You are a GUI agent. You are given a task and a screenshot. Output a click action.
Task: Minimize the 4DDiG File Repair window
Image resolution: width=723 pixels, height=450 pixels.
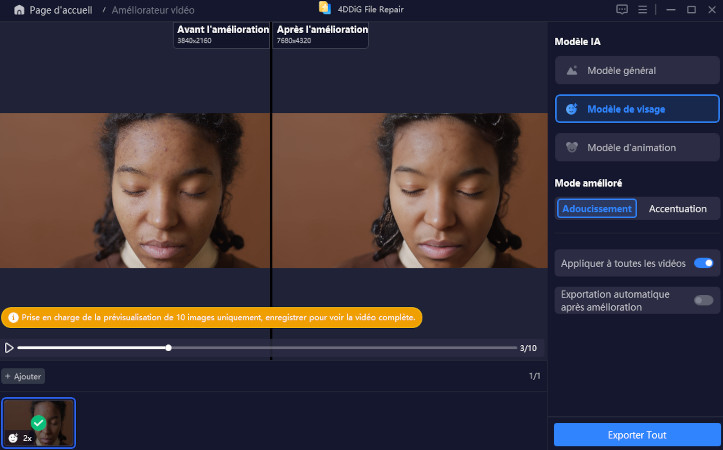[671, 10]
